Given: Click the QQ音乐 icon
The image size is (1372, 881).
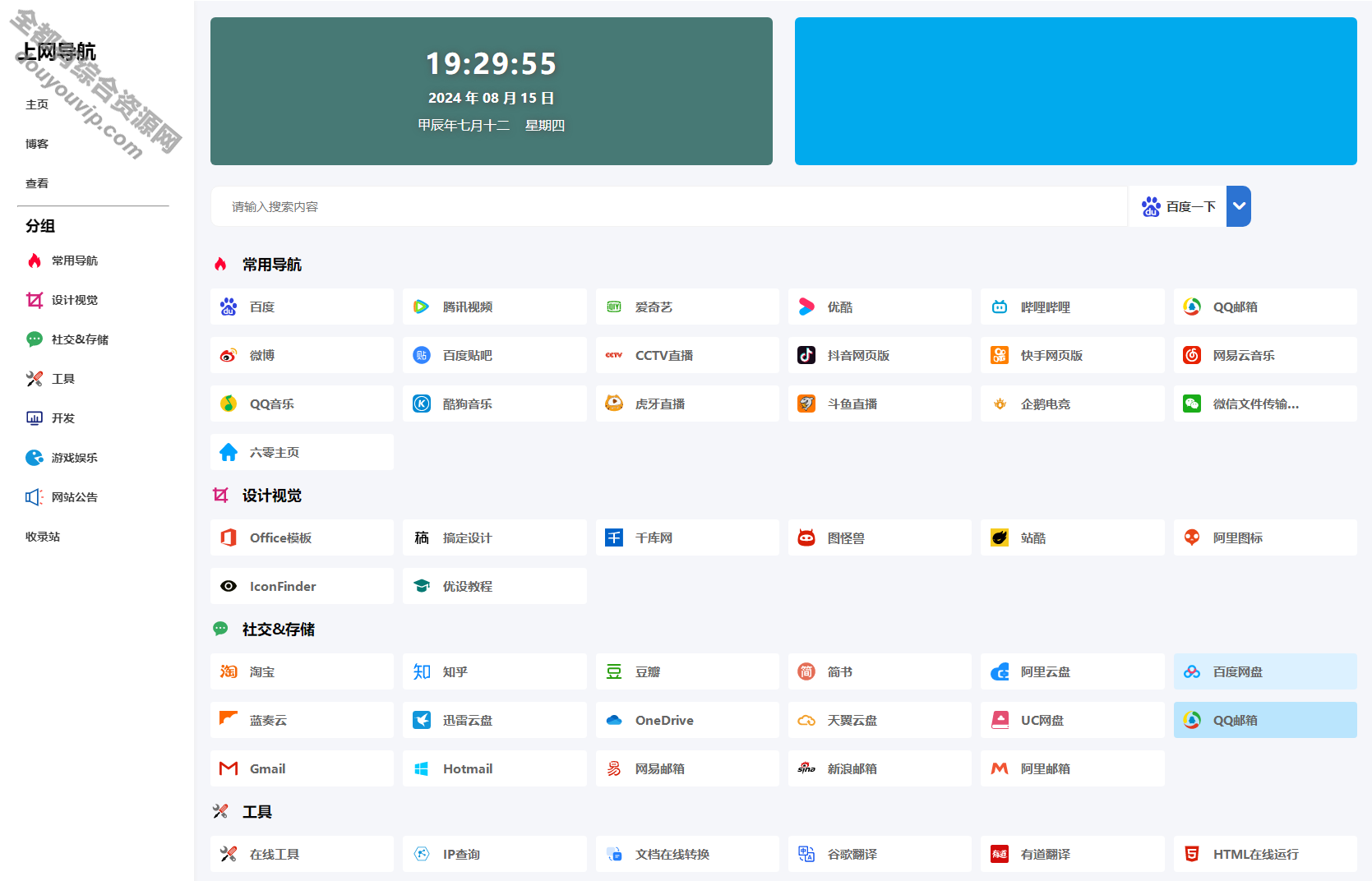Looking at the screenshot, I should [229, 404].
